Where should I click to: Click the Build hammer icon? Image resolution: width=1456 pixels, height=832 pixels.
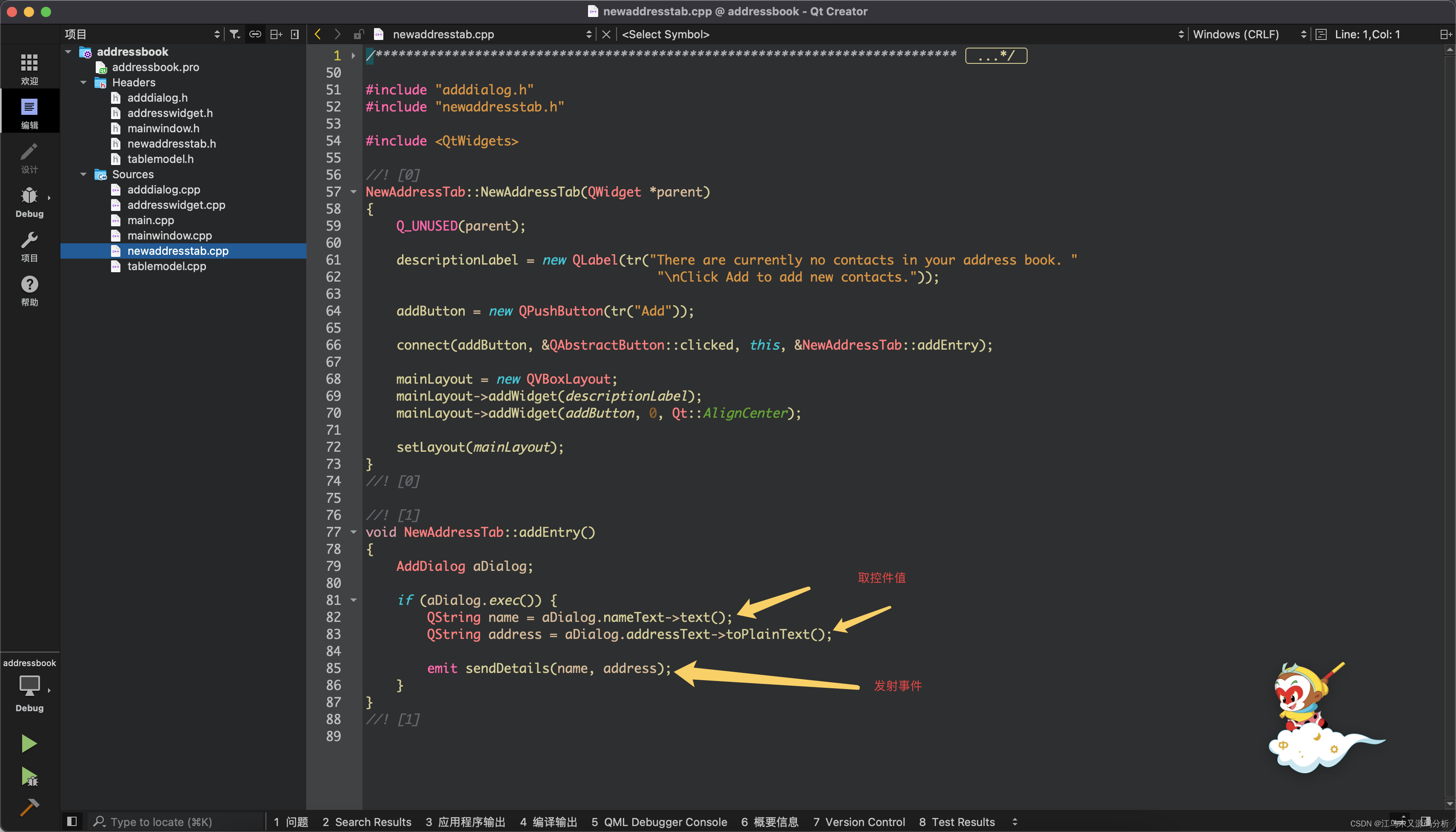click(x=29, y=807)
